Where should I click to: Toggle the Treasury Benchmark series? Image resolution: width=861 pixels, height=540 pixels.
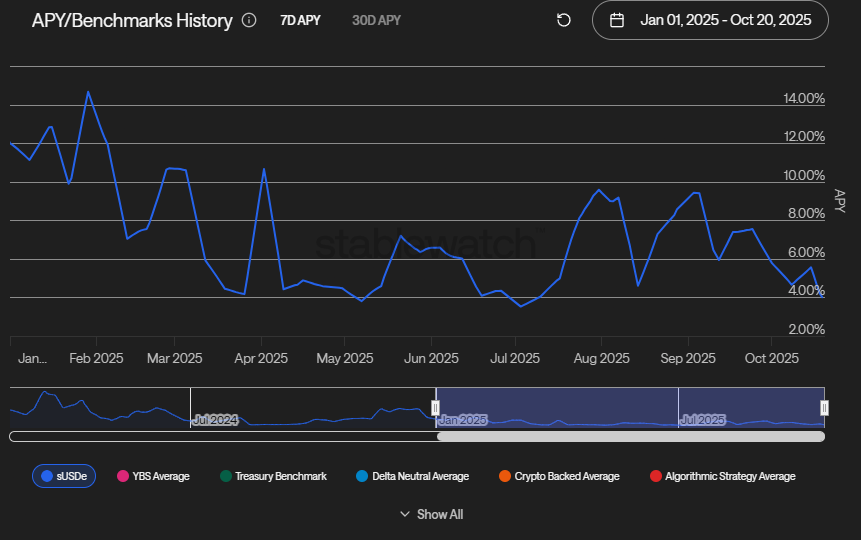click(x=273, y=476)
